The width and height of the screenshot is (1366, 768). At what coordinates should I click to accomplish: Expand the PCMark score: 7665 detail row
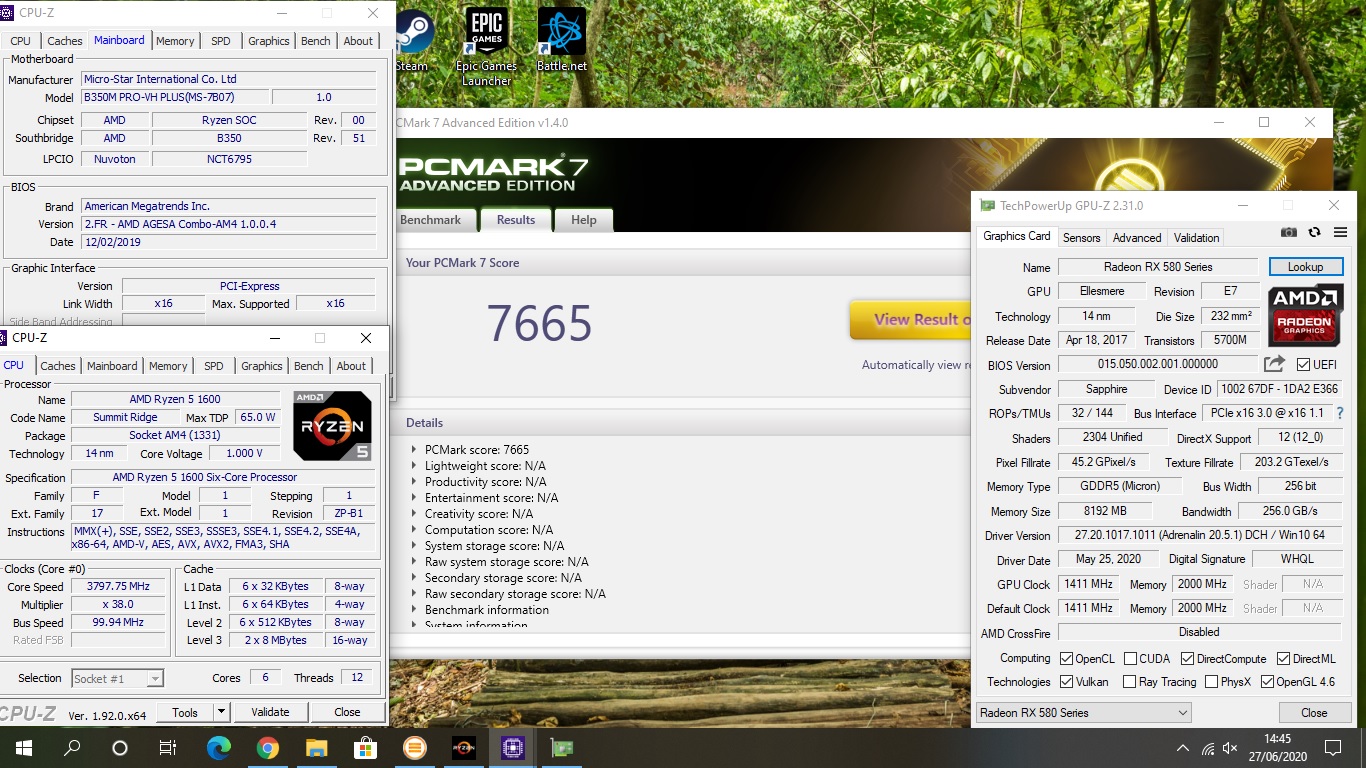click(415, 450)
